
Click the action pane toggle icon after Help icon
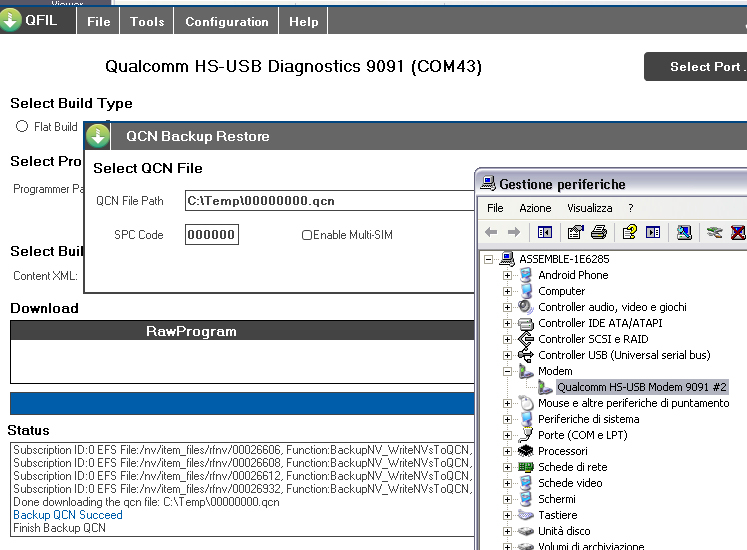(x=653, y=232)
